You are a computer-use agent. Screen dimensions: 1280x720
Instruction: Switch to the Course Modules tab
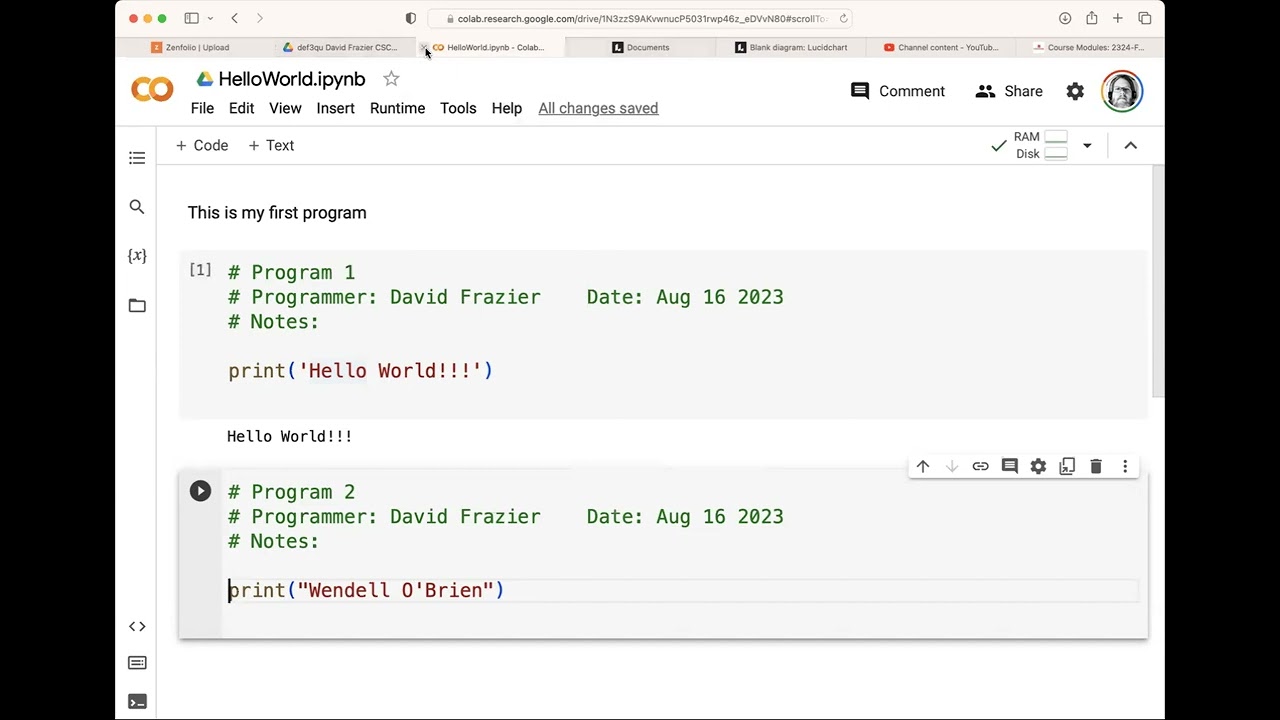click(x=1088, y=47)
